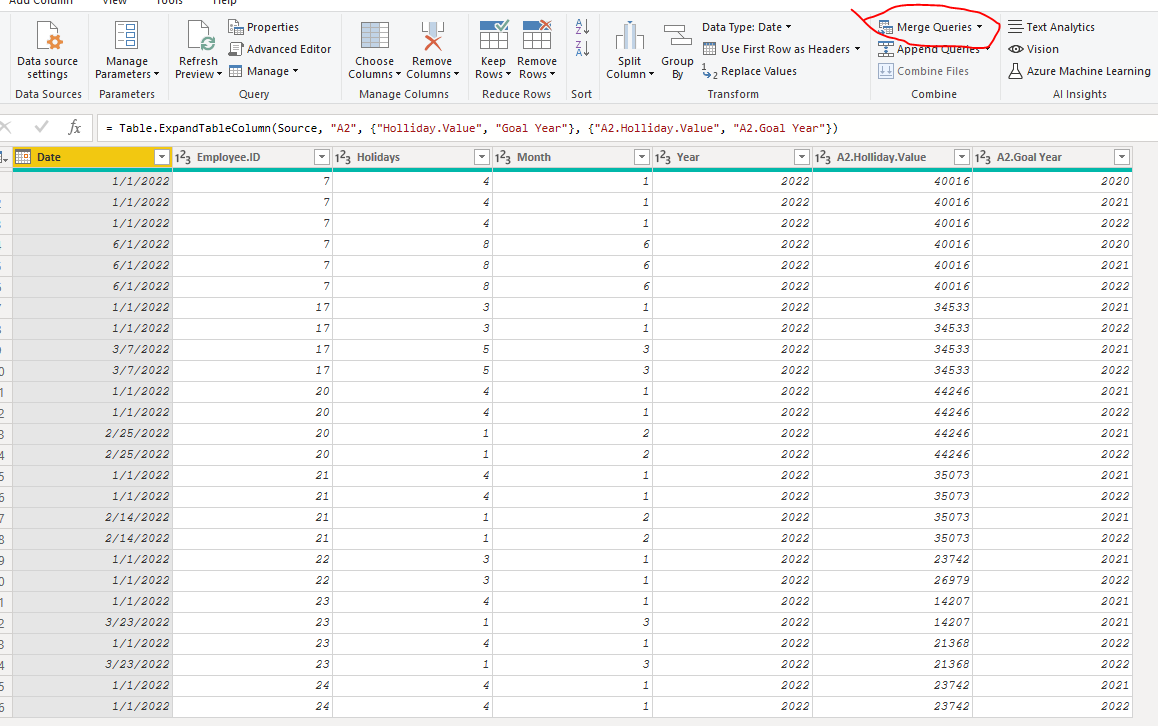The width and height of the screenshot is (1158, 726).
Task: Select cell with date 3/7/2022 first occurrence
Action: (x=92, y=349)
